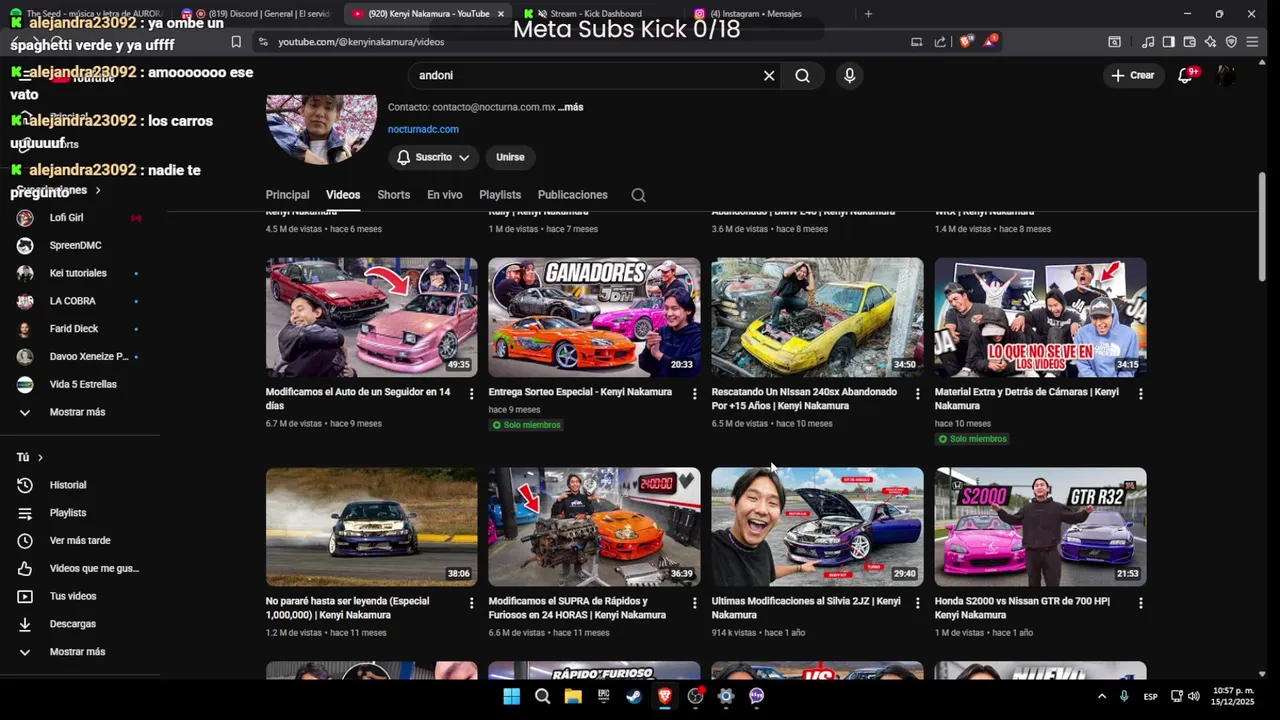Switch to the Shorts tab

[x=393, y=195]
